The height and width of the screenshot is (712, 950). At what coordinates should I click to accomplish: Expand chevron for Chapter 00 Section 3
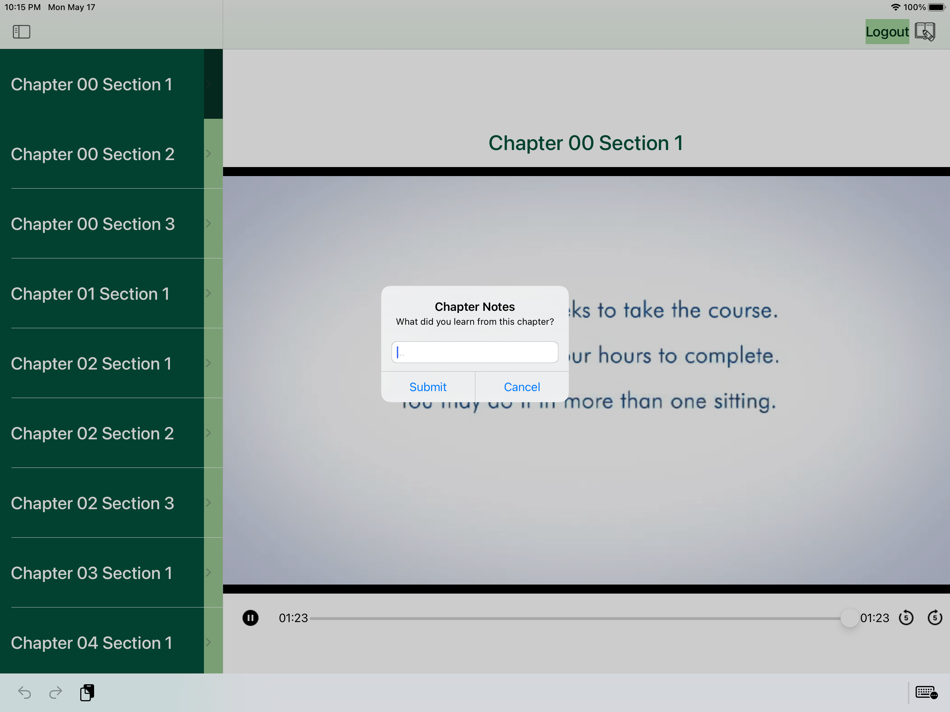click(x=208, y=224)
